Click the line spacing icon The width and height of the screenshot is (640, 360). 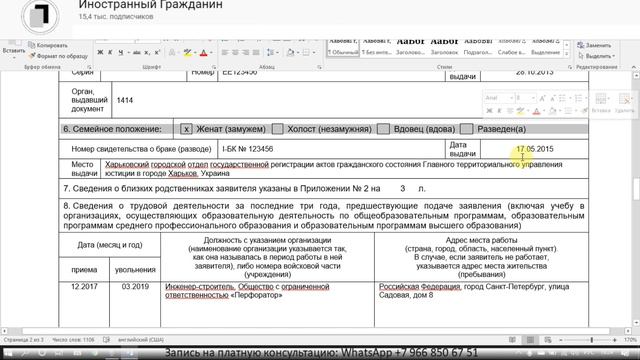tap(270, 53)
